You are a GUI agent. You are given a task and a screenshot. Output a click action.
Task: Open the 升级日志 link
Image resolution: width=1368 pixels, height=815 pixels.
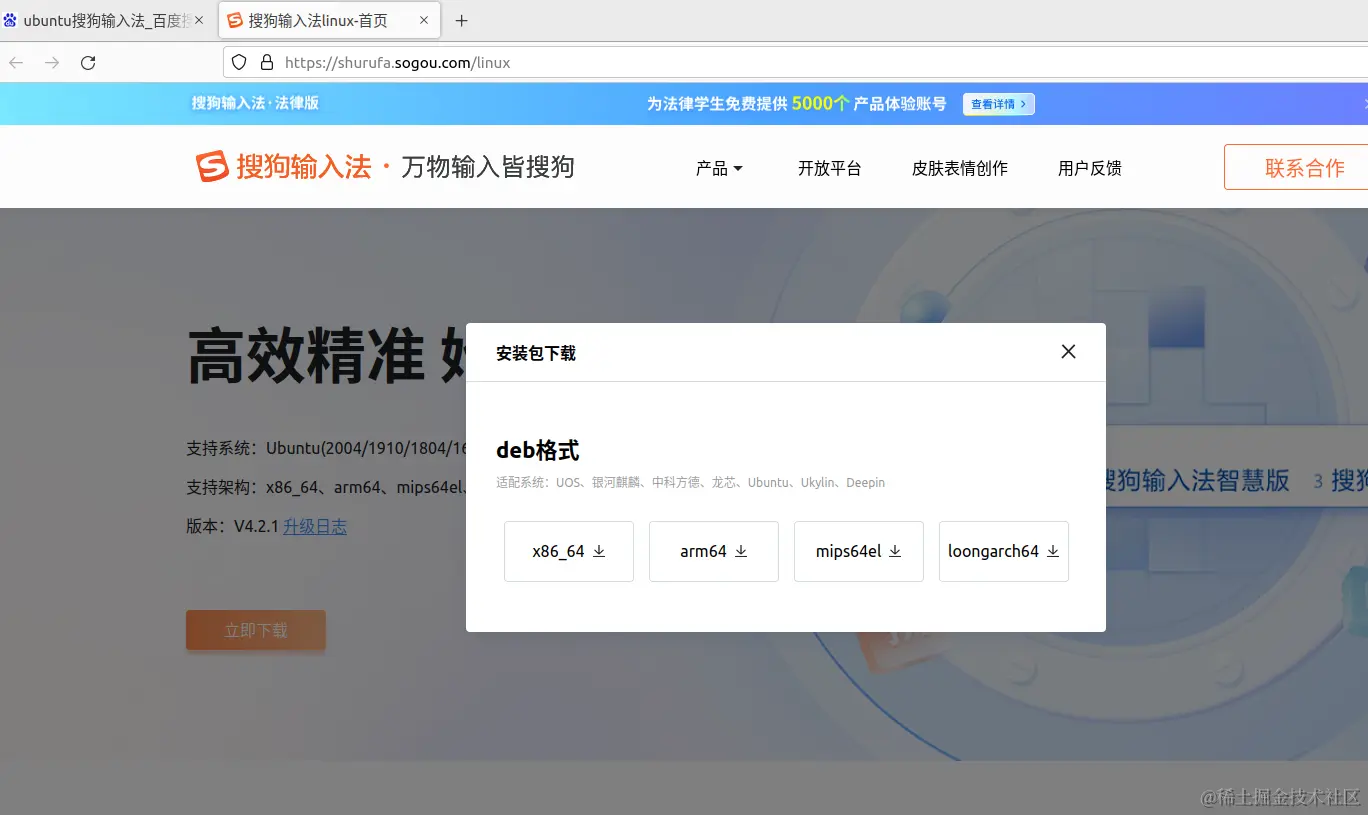pos(314,526)
